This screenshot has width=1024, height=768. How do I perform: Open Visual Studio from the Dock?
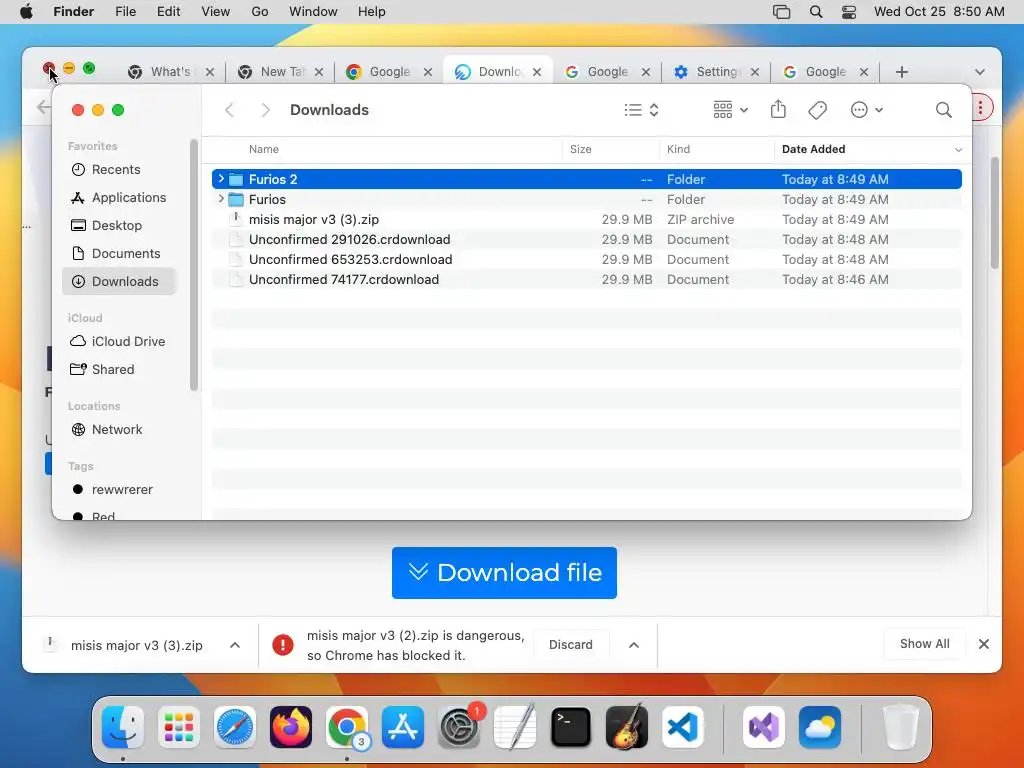[763, 727]
